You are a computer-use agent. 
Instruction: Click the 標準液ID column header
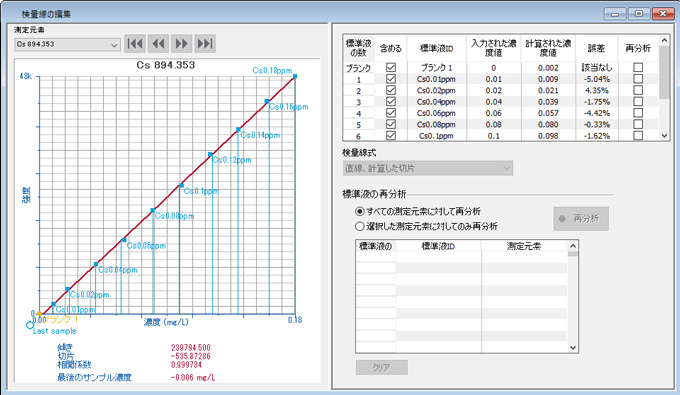[436, 48]
